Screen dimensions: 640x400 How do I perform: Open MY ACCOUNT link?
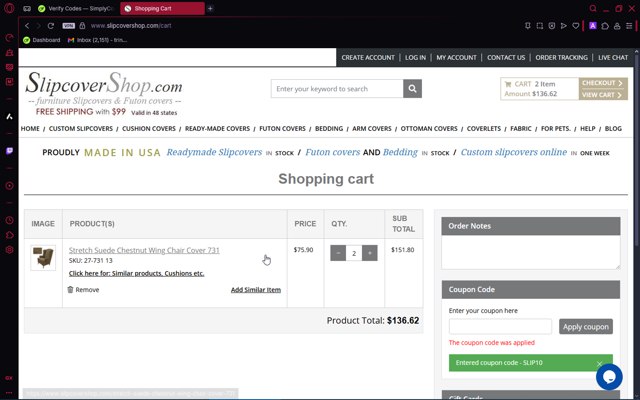456,58
